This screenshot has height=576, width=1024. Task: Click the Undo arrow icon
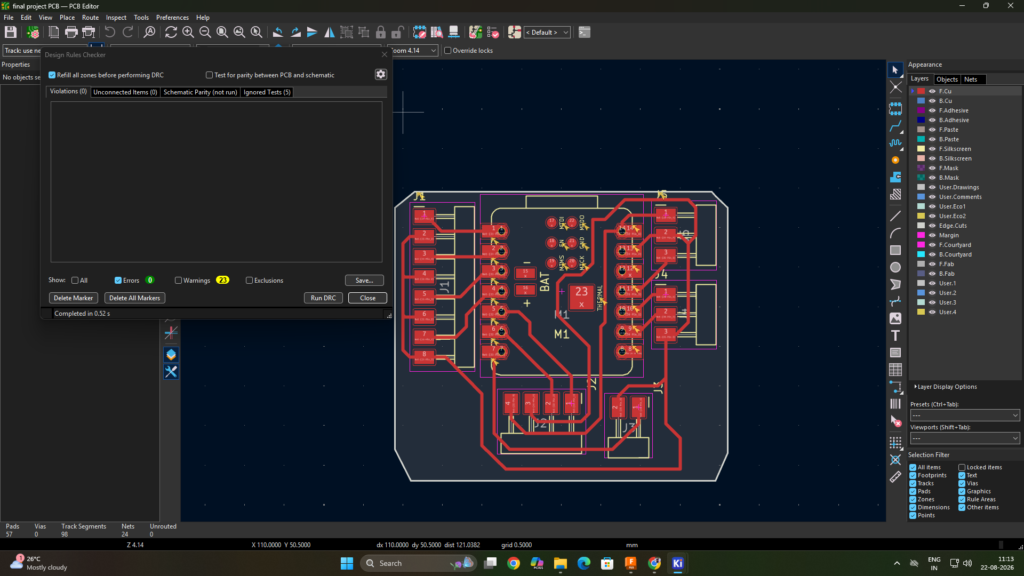[x=110, y=32]
